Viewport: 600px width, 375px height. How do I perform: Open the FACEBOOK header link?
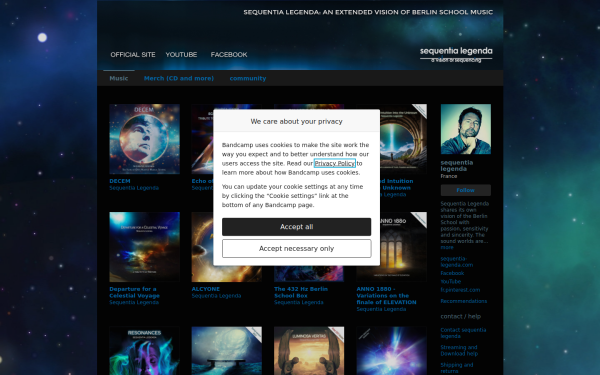pyautogui.click(x=229, y=55)
